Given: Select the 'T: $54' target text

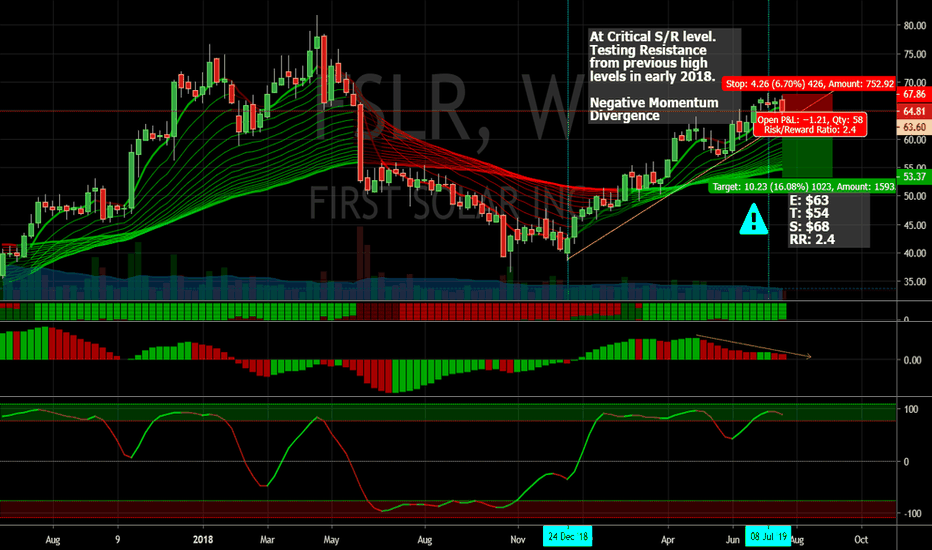Looking at the screenshot, I should (809, 213).
